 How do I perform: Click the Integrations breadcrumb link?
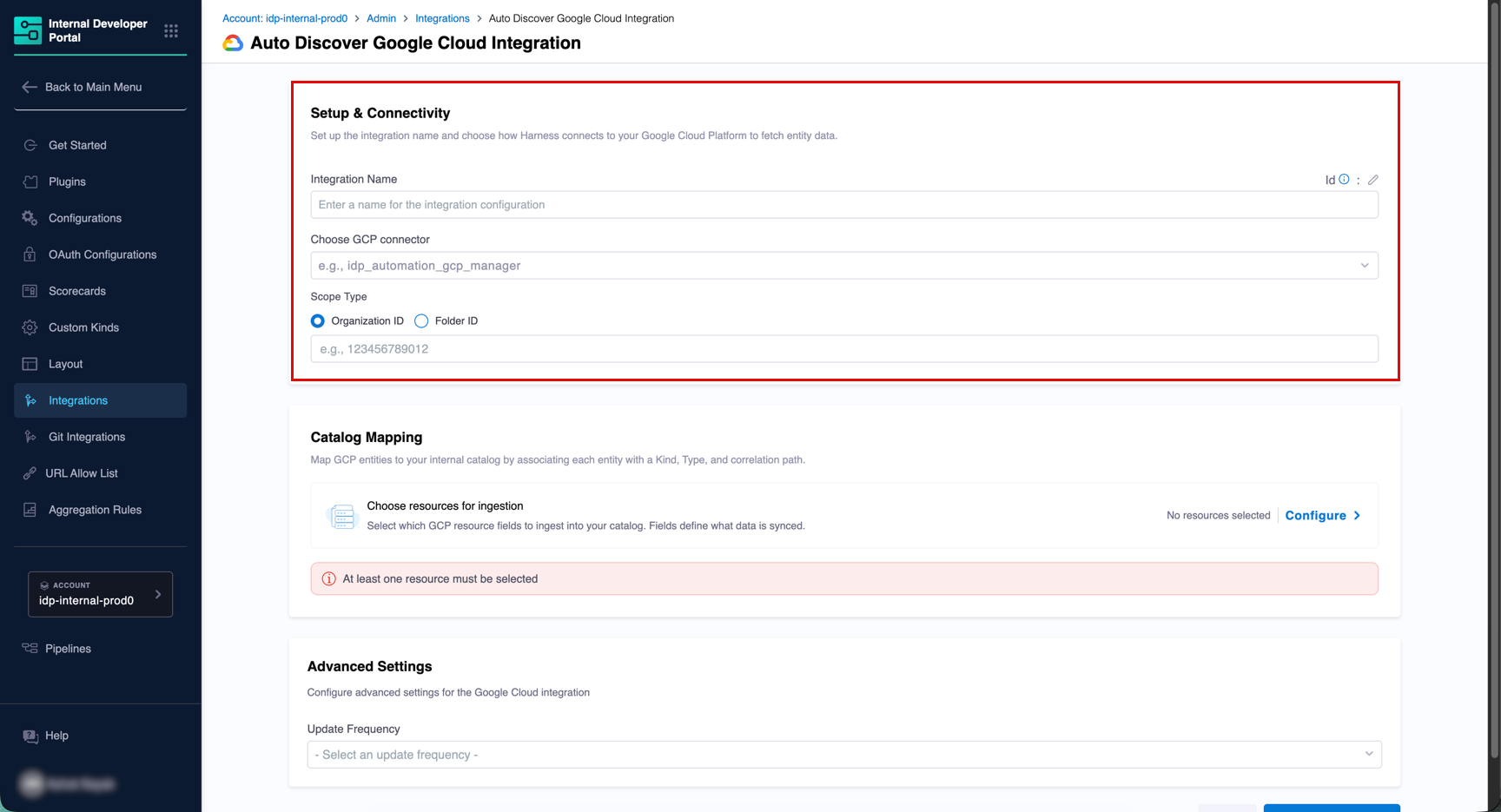coord(442,18)
